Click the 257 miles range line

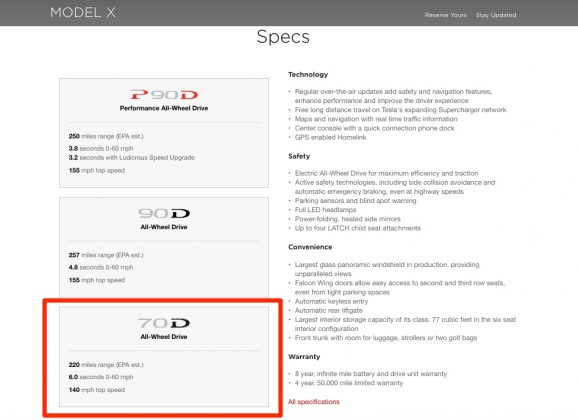click(x=106, y=255)
